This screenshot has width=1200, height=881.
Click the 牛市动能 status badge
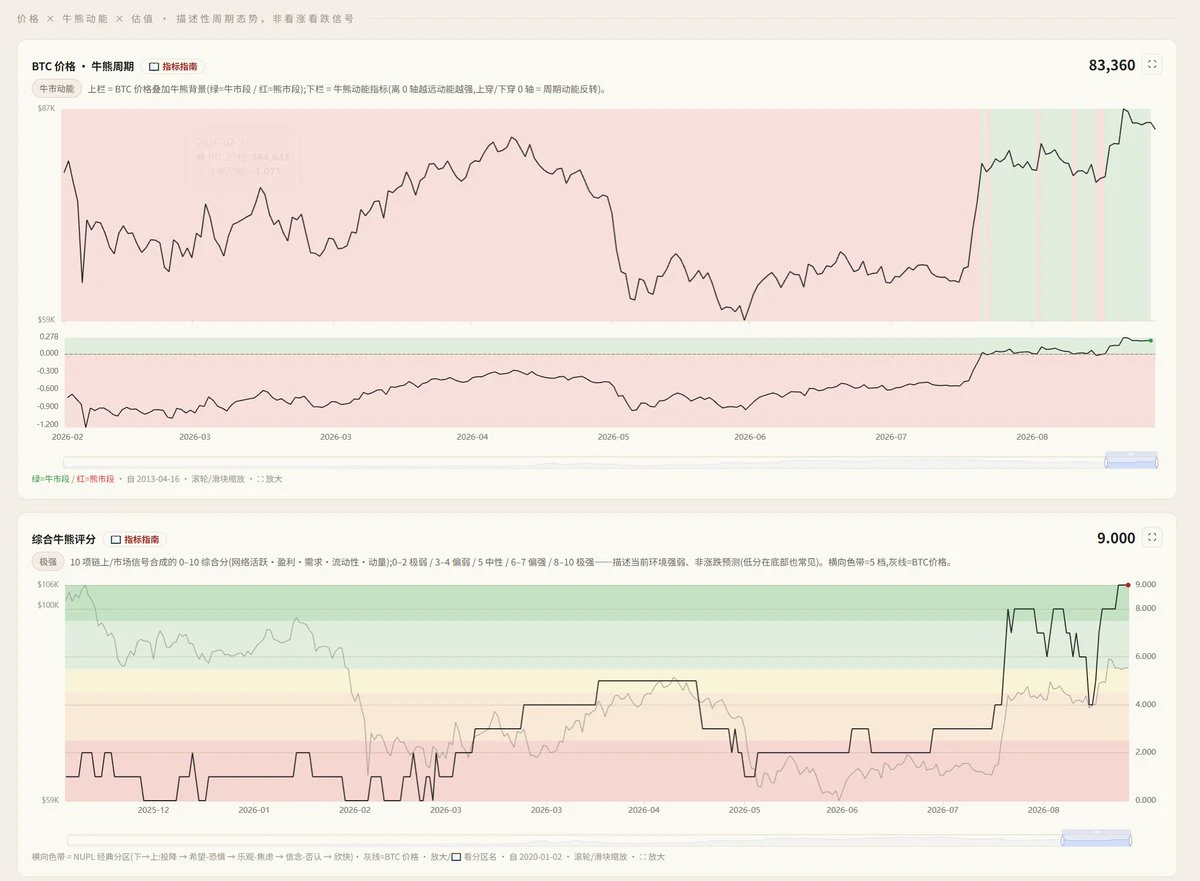coord(57,88)
